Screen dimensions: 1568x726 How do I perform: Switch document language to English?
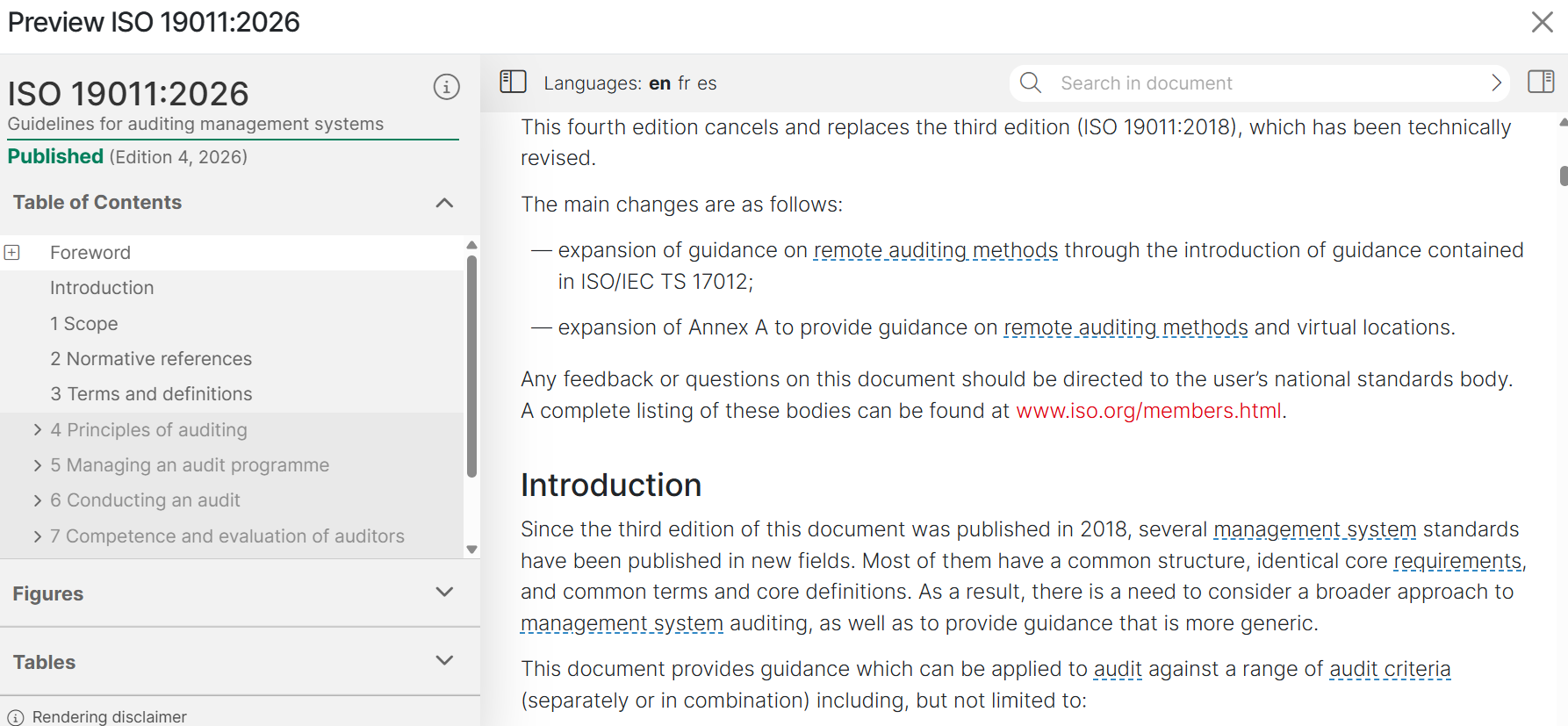coord(660,83)
